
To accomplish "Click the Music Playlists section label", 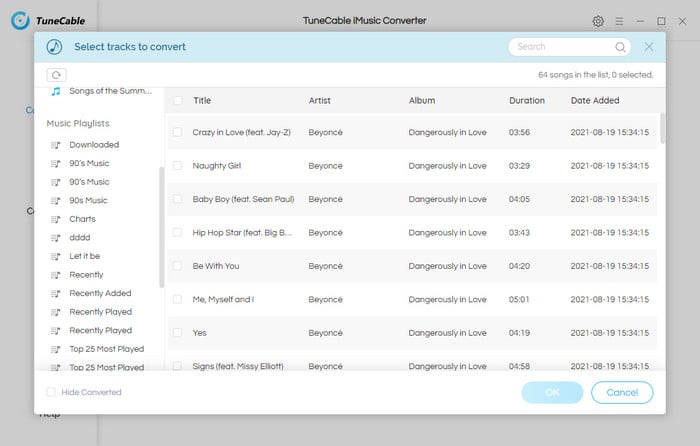I will (x=78, y=123).
